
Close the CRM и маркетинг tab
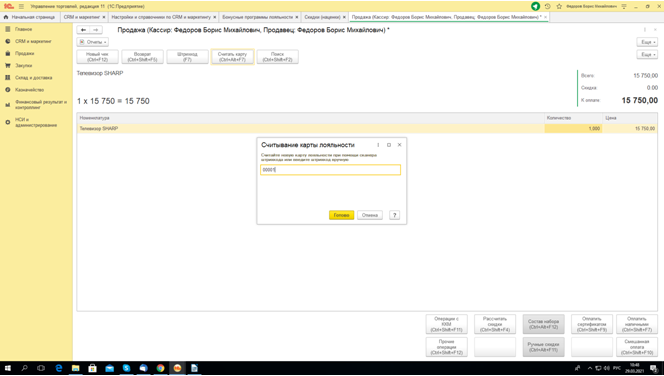click(x=104, y=17)
